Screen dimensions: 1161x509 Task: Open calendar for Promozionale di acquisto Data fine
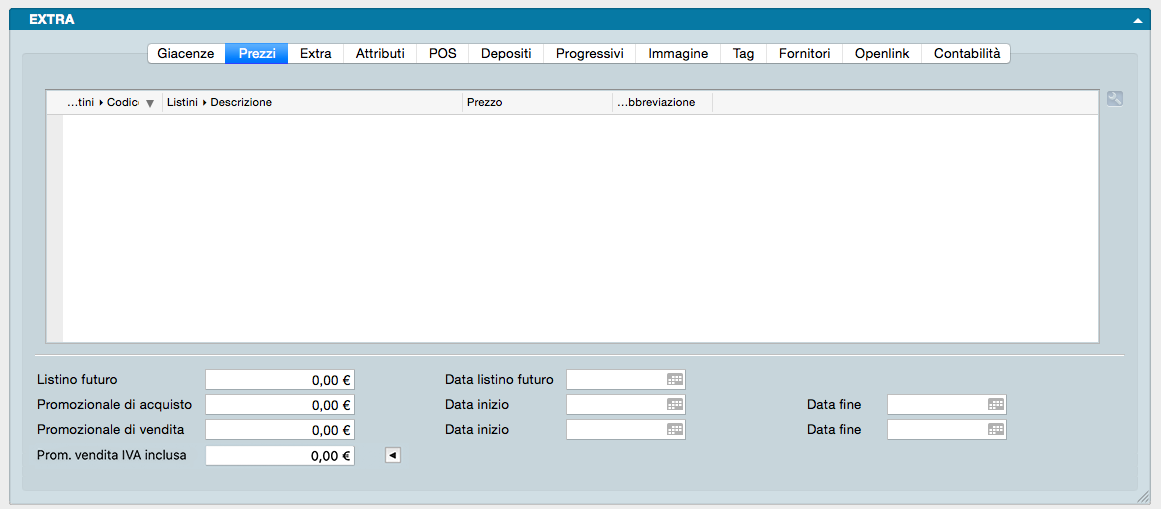[996, 405]
